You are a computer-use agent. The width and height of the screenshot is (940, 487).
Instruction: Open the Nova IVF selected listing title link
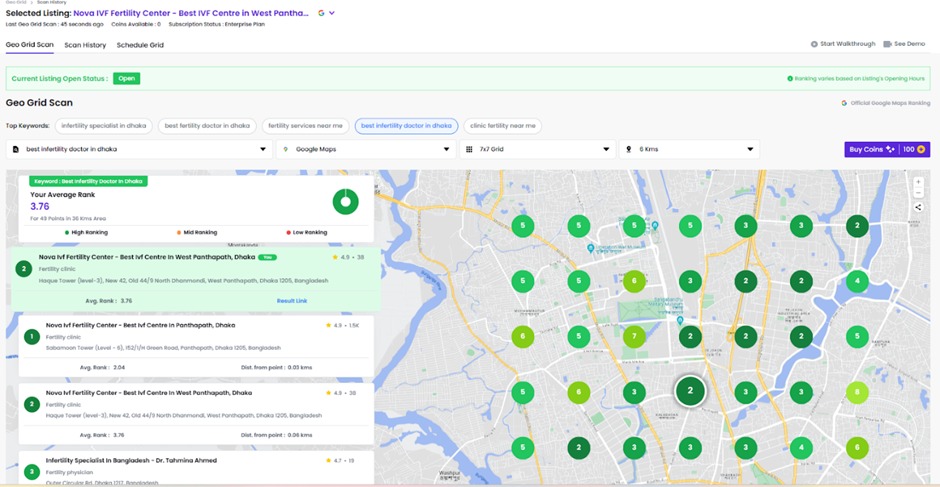point(192,13)
